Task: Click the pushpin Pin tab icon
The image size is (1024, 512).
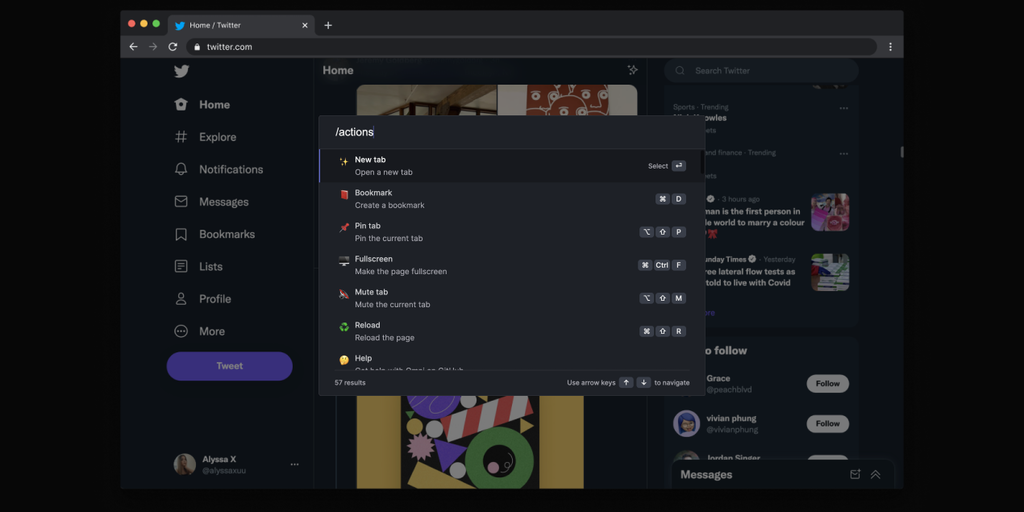Action: (344, 228)
